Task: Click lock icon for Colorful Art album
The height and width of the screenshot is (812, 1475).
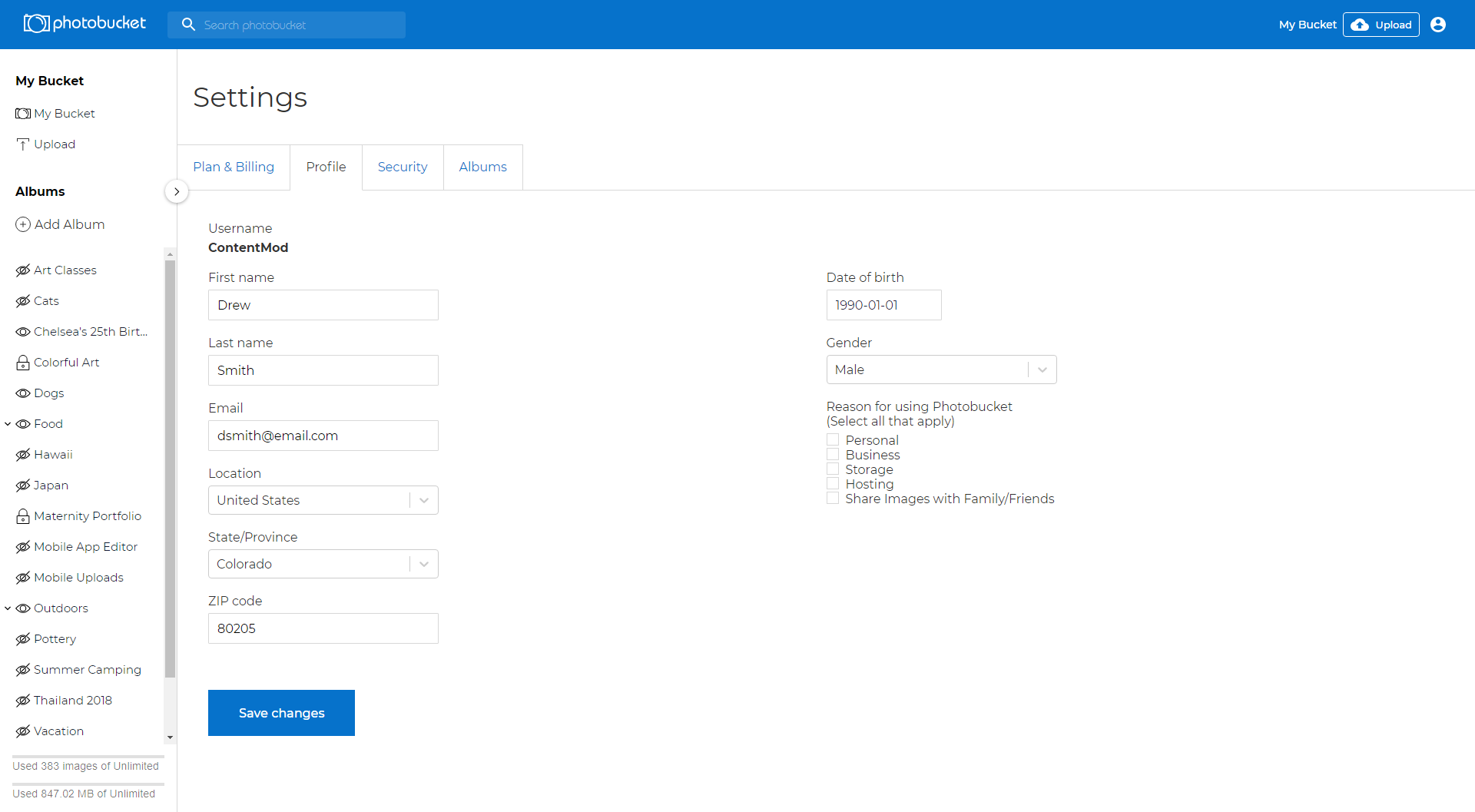Action: 23,363
